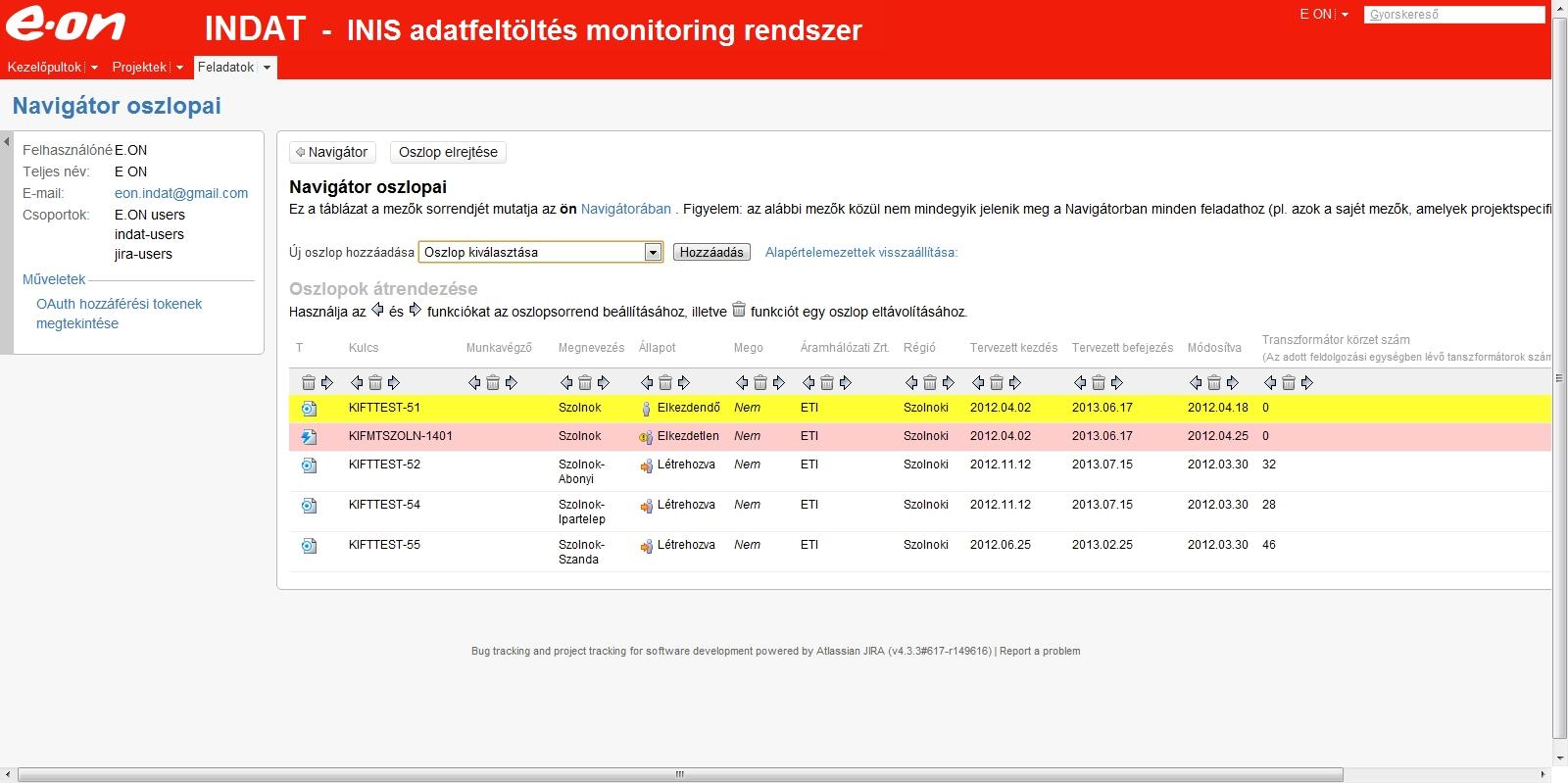This screenshot has width=1568, height=783.
Task: Move Transzformátor körzet szám column right
Action: tap(1307, 382)
